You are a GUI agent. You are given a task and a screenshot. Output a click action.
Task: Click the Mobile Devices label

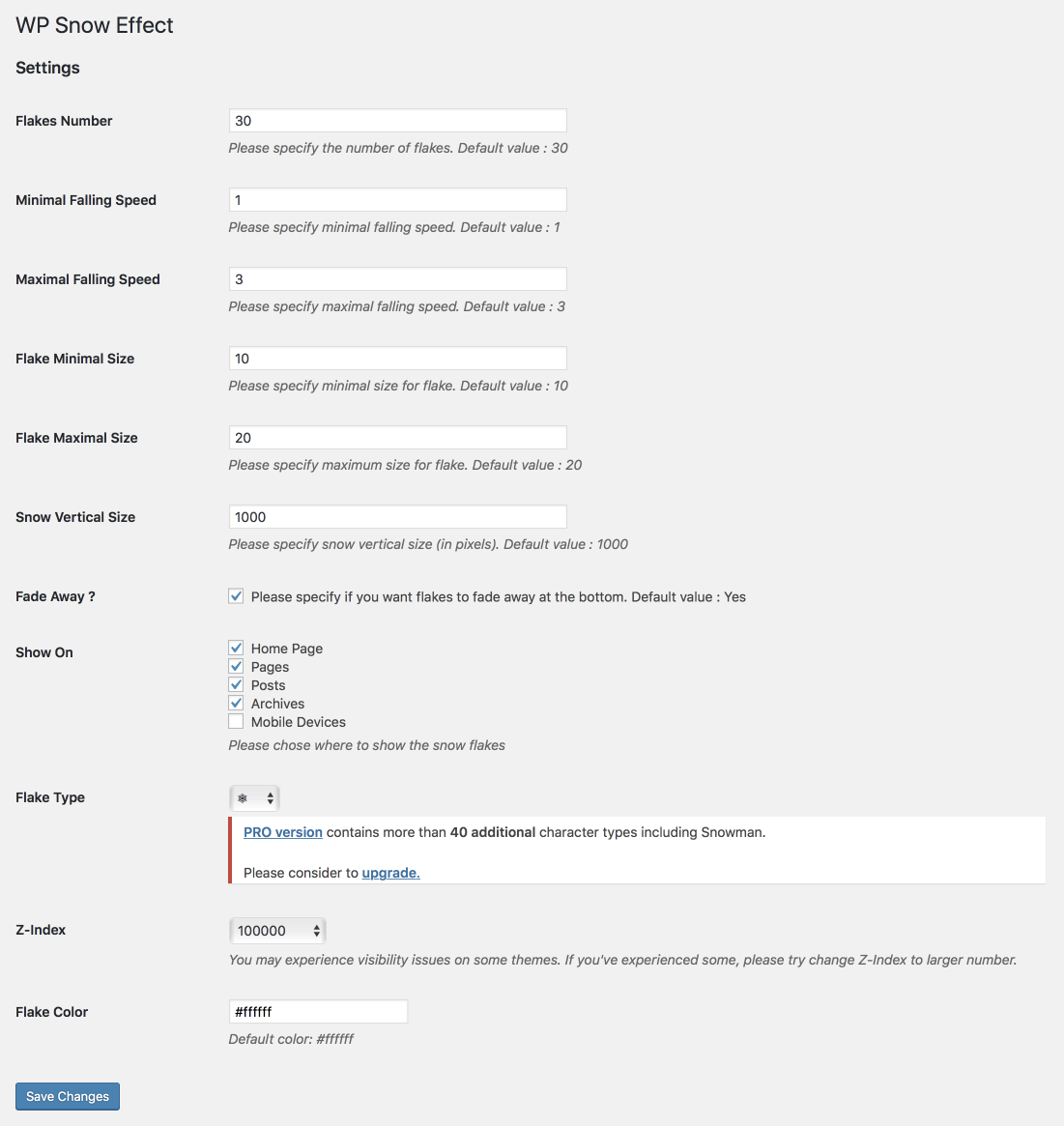pos(298,722)
